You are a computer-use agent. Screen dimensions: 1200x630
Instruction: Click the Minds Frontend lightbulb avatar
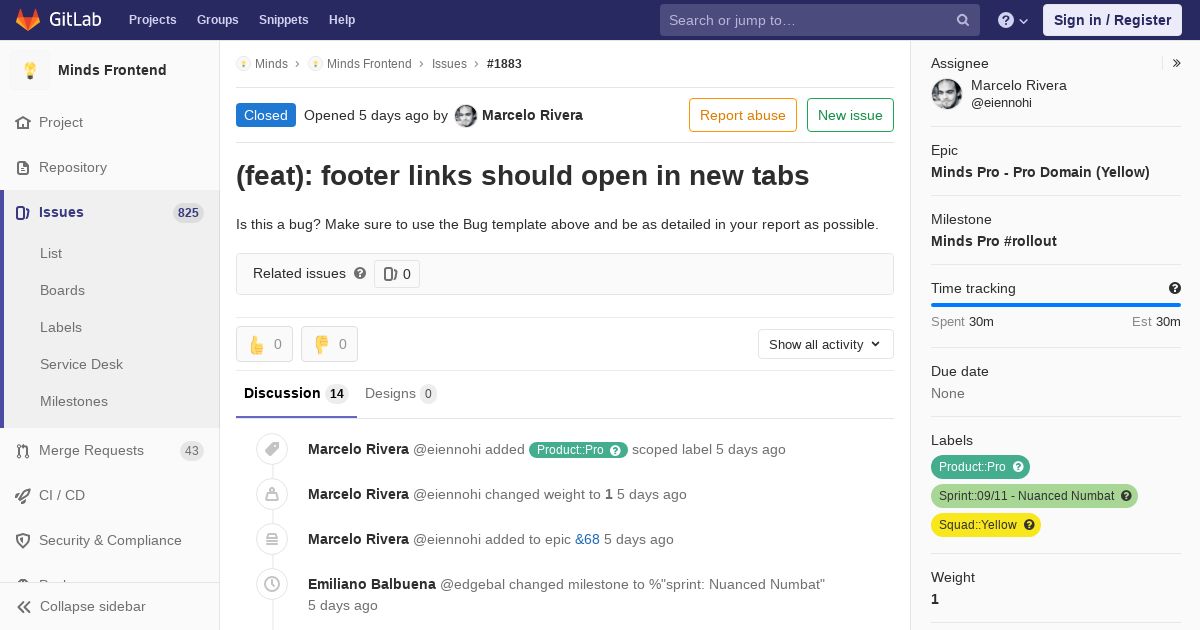click(x=30, y=70)
